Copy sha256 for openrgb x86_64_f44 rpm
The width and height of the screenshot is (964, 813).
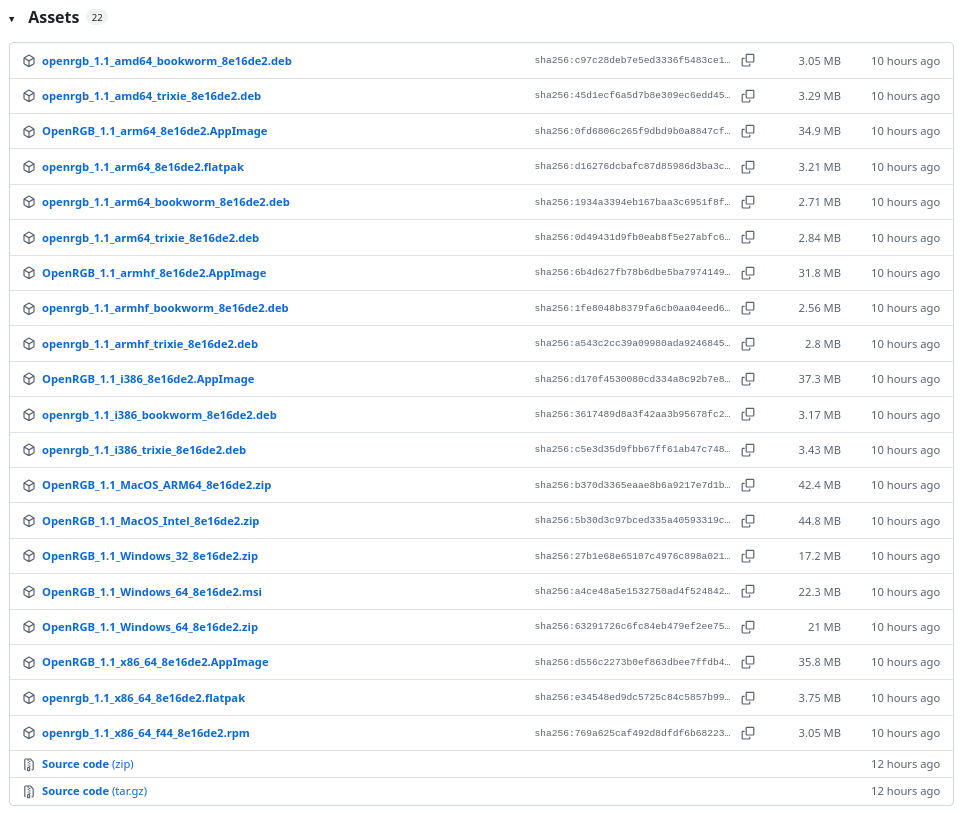coord(748,733)
